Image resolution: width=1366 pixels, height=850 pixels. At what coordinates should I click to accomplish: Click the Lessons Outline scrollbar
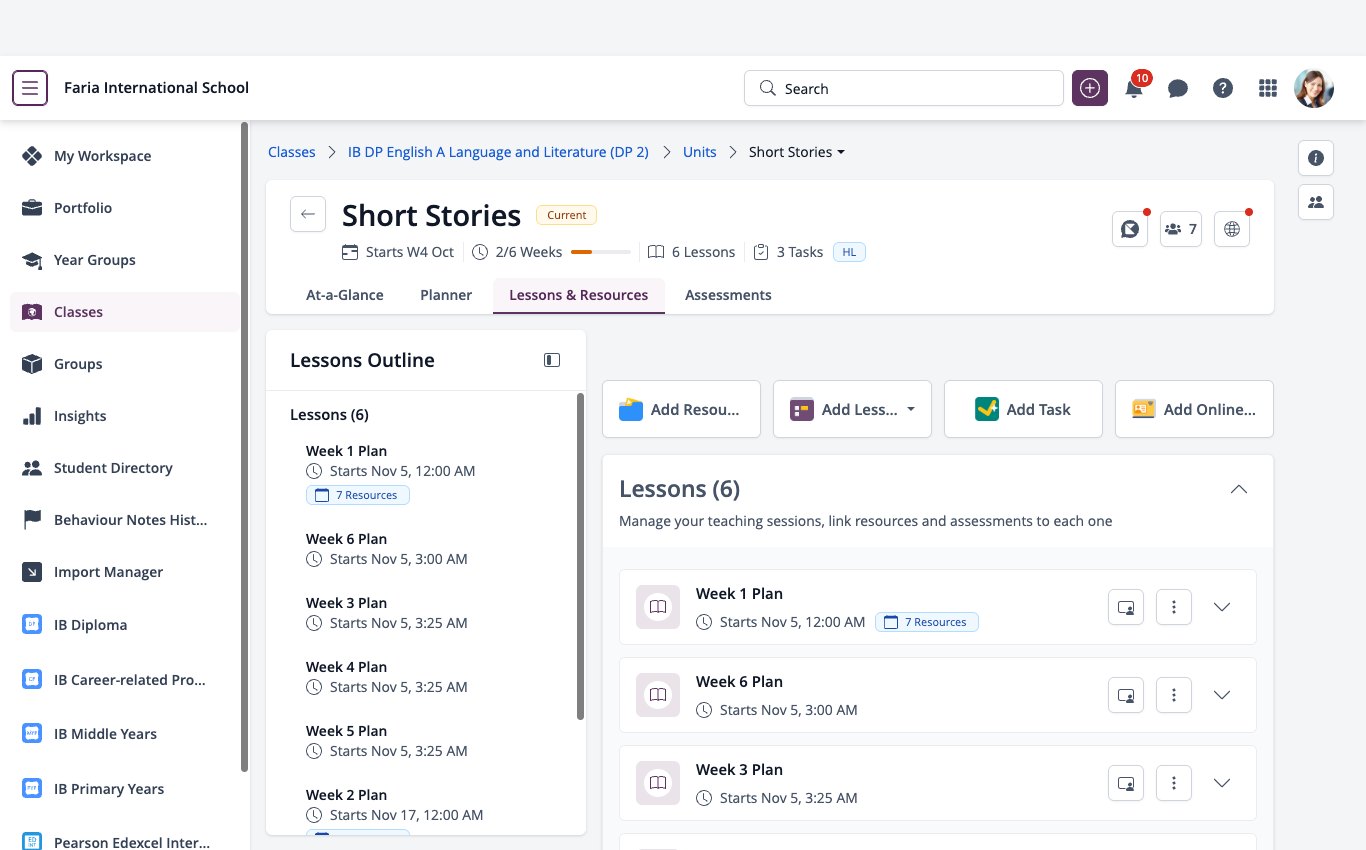580,556
